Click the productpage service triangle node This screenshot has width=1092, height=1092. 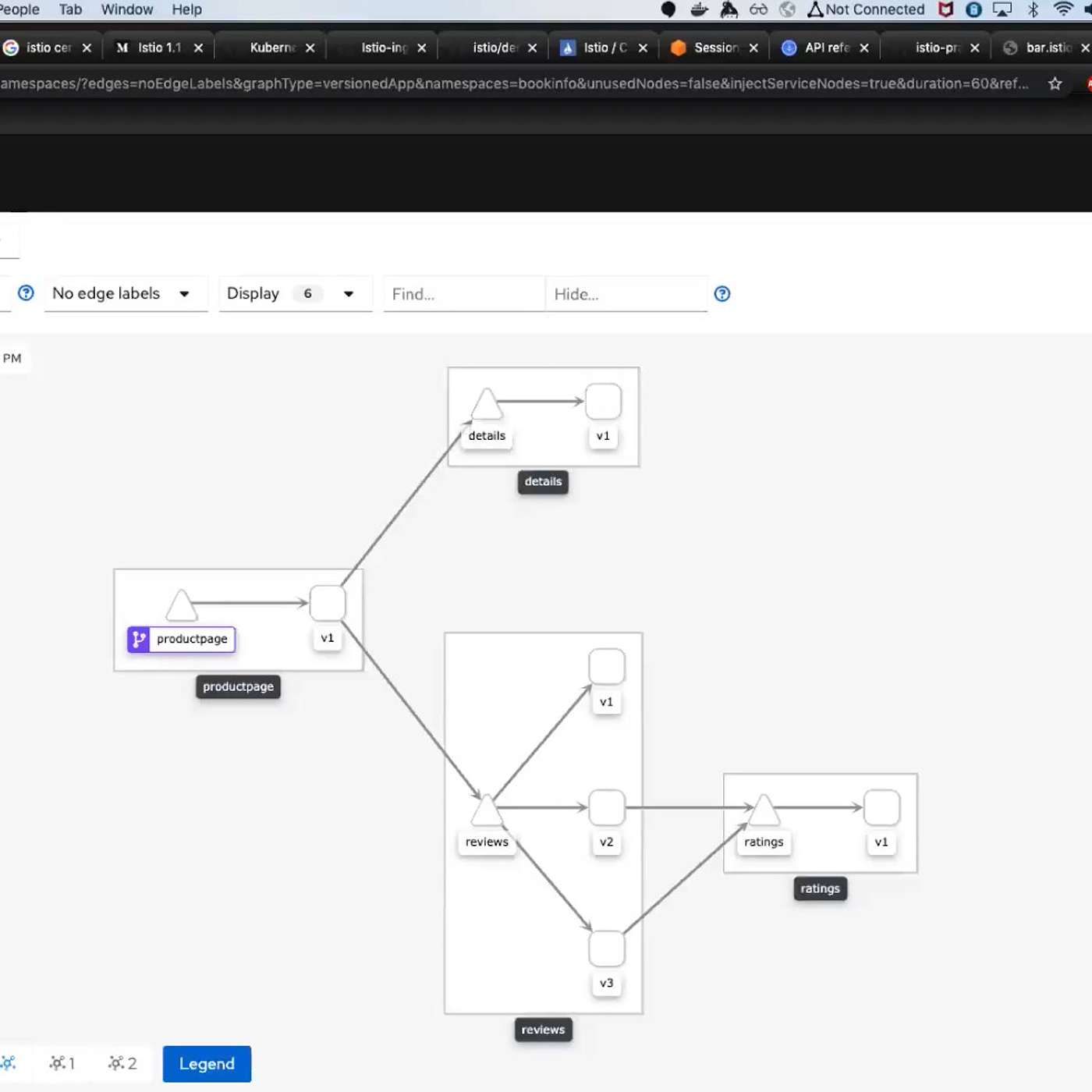pyautogui.click(x=181, y=605)
